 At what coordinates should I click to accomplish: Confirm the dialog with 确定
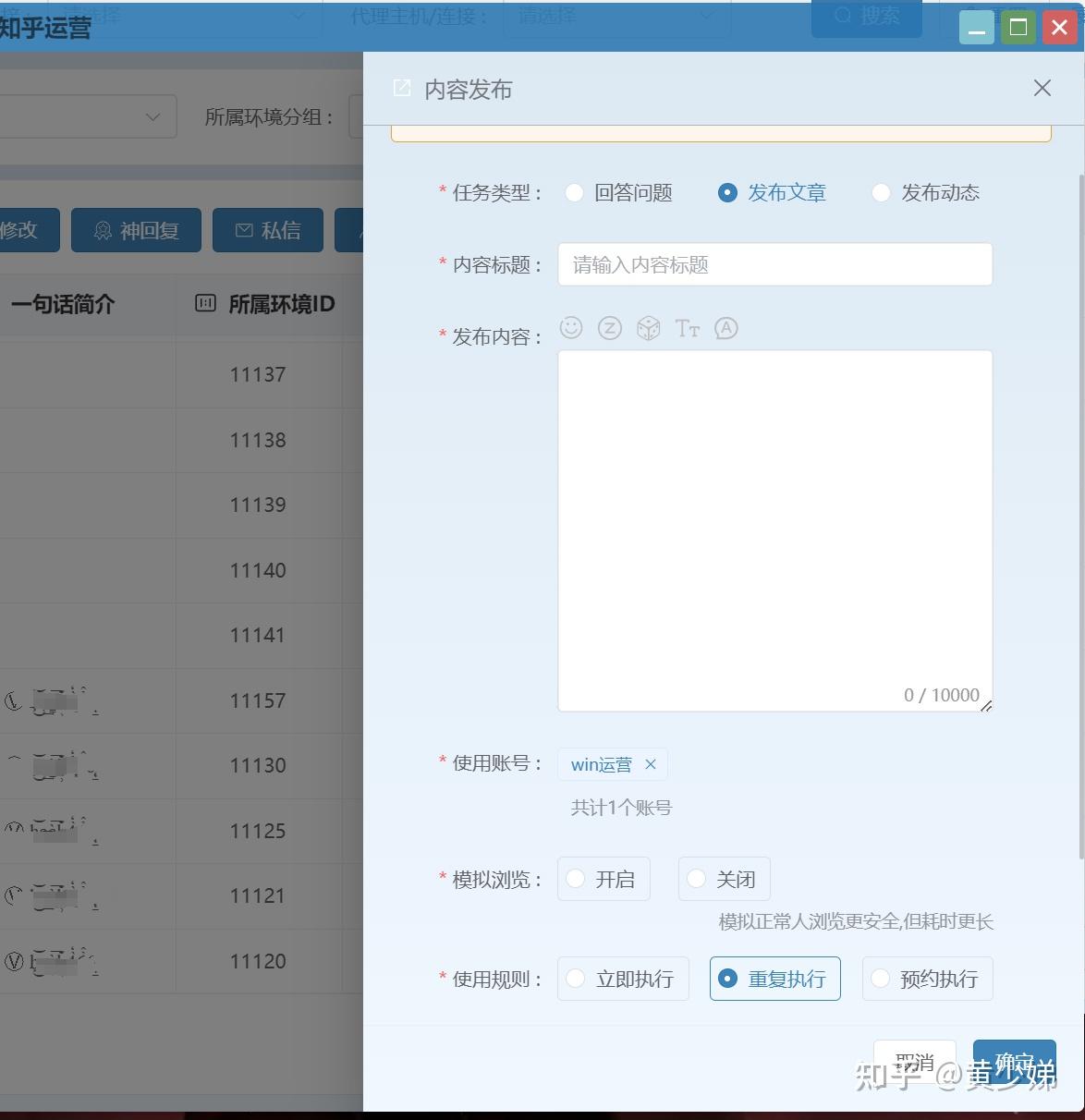pyautogui.click(x=1015, y=1063)
